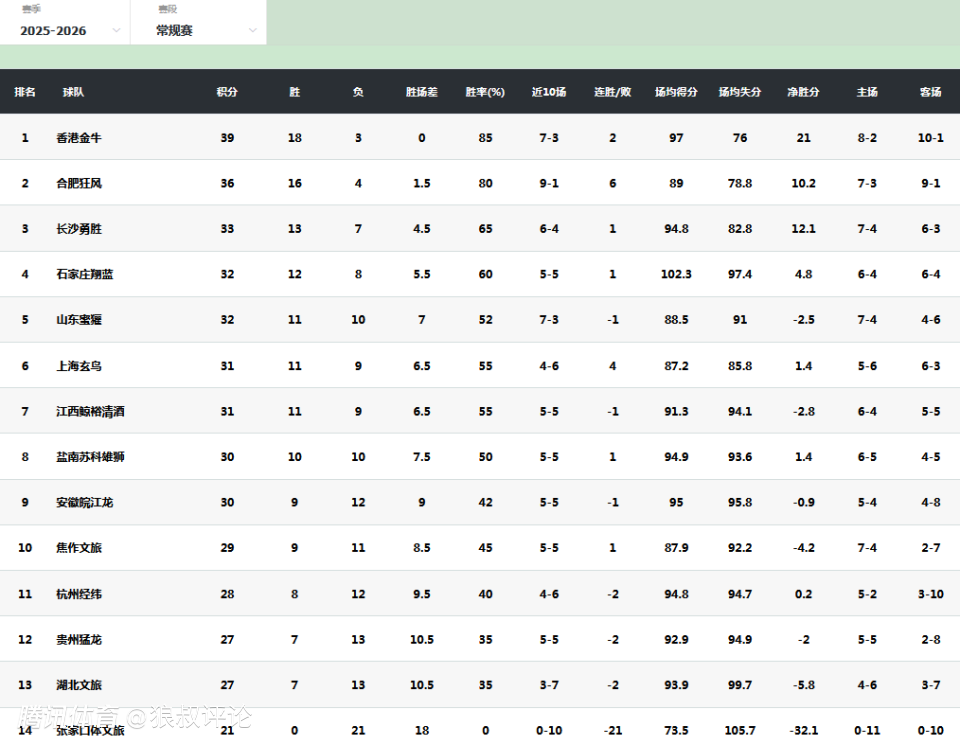Open team 香港金牛
960x745 pixels.
(x=79, y=138)
